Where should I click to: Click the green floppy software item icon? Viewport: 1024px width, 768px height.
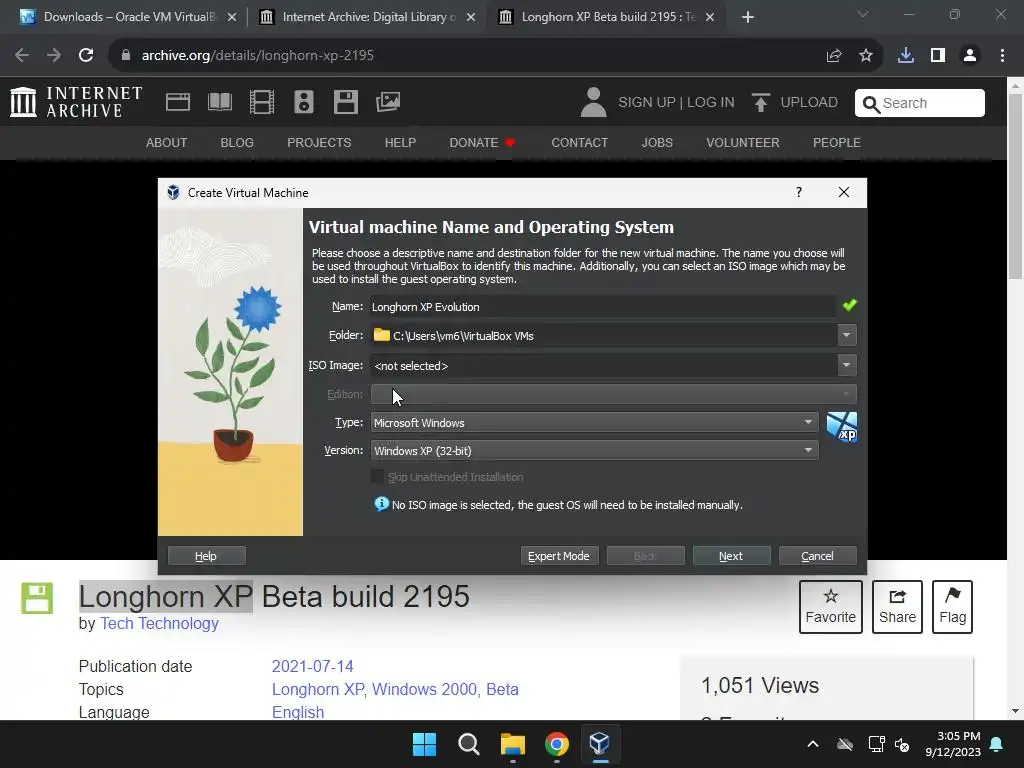pyautogui.click(x=37, y=598)
